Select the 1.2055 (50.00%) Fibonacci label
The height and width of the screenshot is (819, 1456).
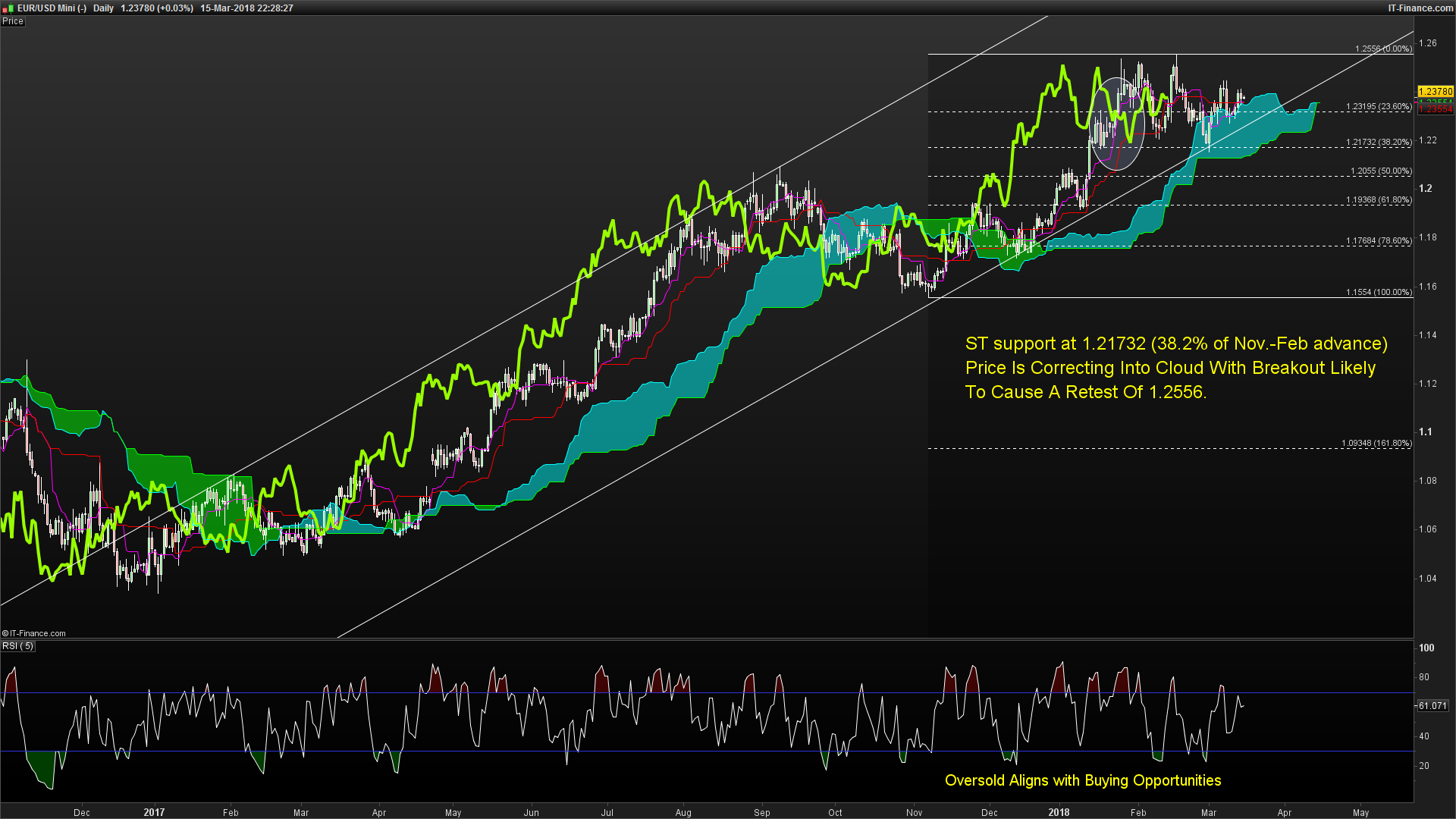point(1381,171)
